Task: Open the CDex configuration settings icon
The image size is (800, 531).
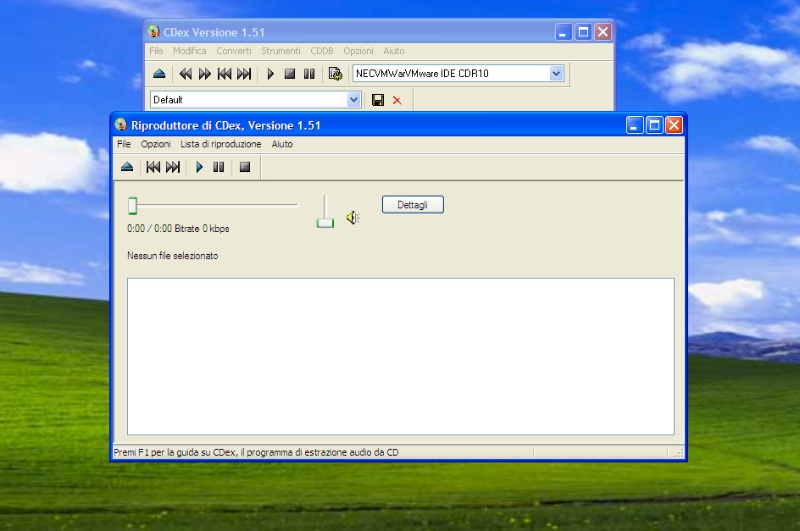Action: coord(335,73)
